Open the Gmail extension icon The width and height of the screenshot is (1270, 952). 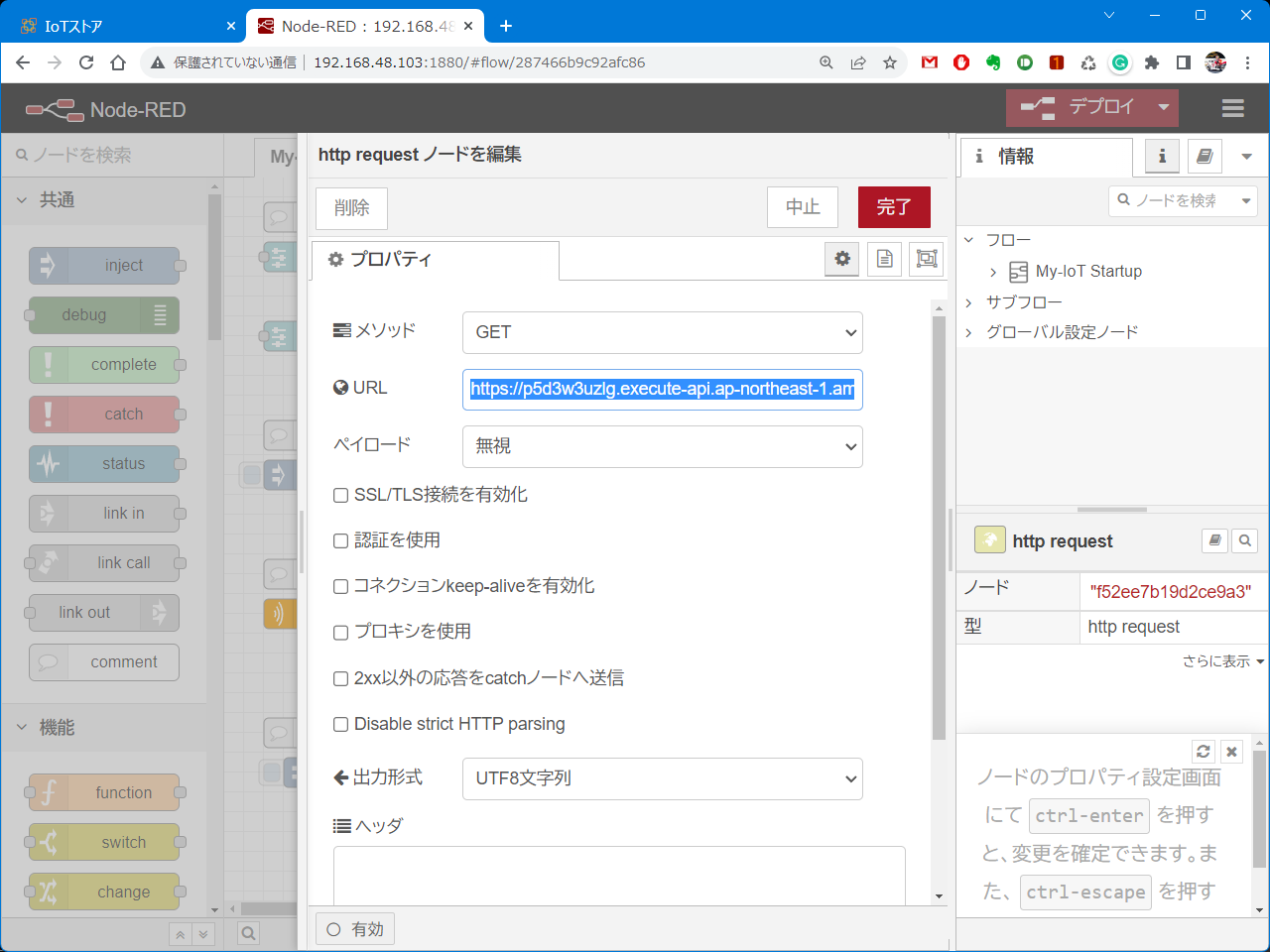click(x=930, y=62)
